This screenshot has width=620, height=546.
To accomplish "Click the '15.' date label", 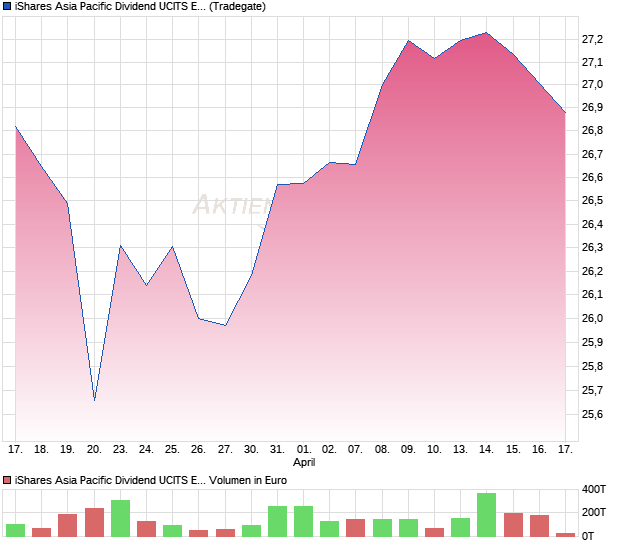I will [513, 450].
